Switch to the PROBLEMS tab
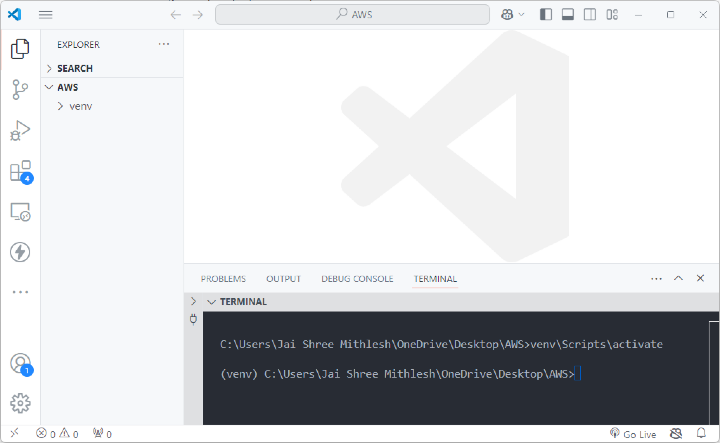The image size is (720, 443). coord(223,279)
